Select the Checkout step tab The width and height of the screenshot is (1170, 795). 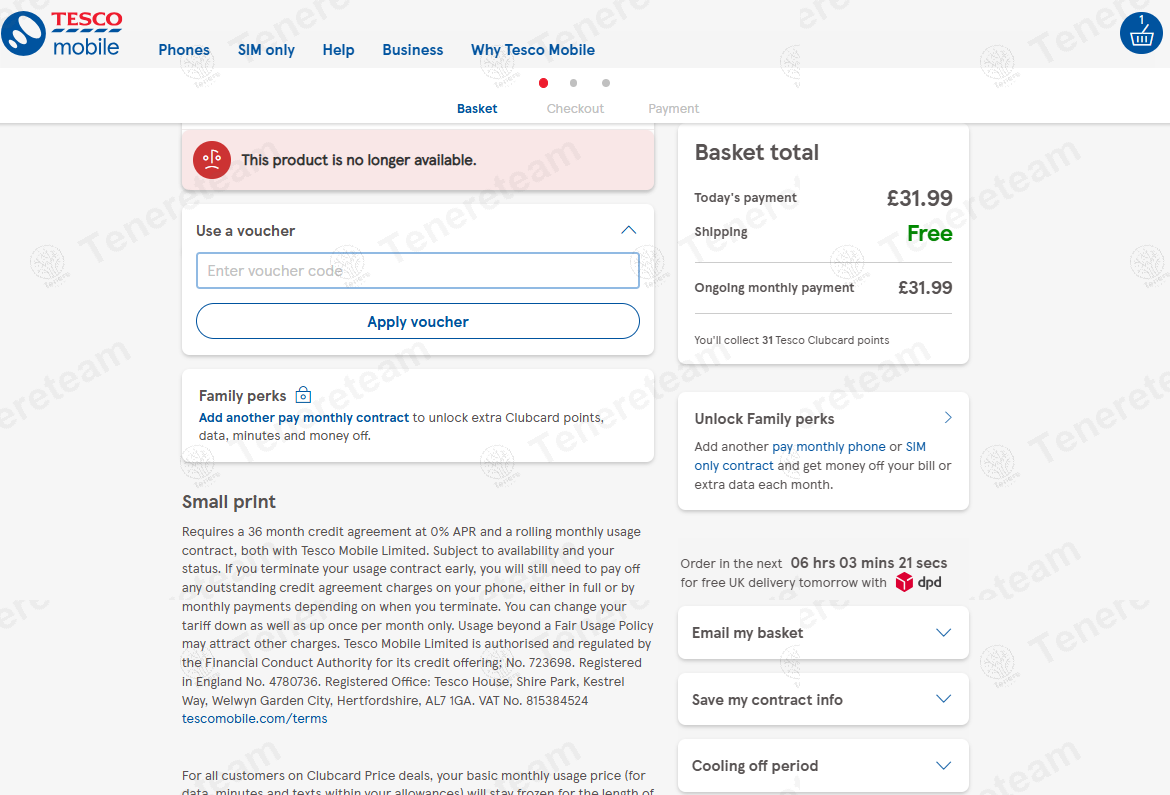(575, 108)
